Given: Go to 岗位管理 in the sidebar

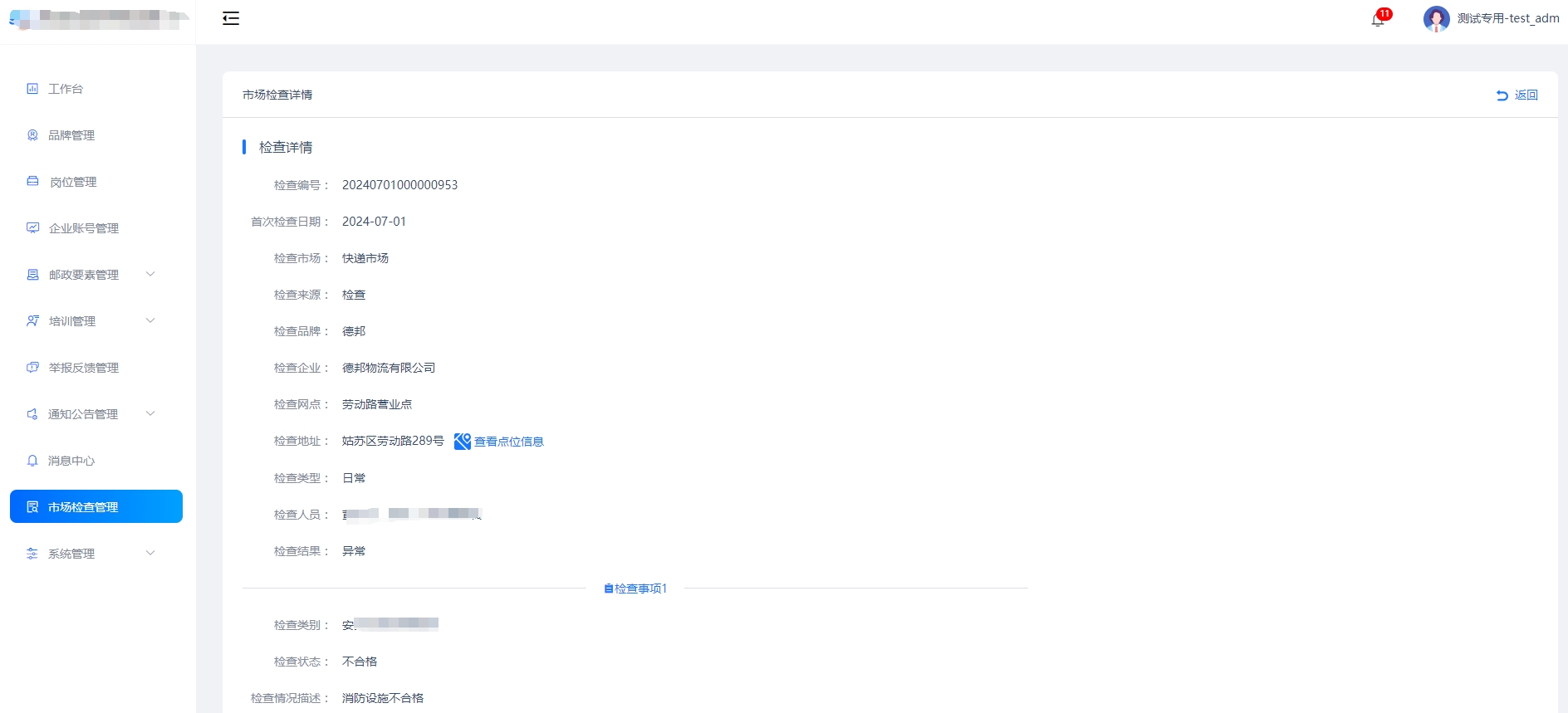Looking at the screenshot, I should point(96,181).
